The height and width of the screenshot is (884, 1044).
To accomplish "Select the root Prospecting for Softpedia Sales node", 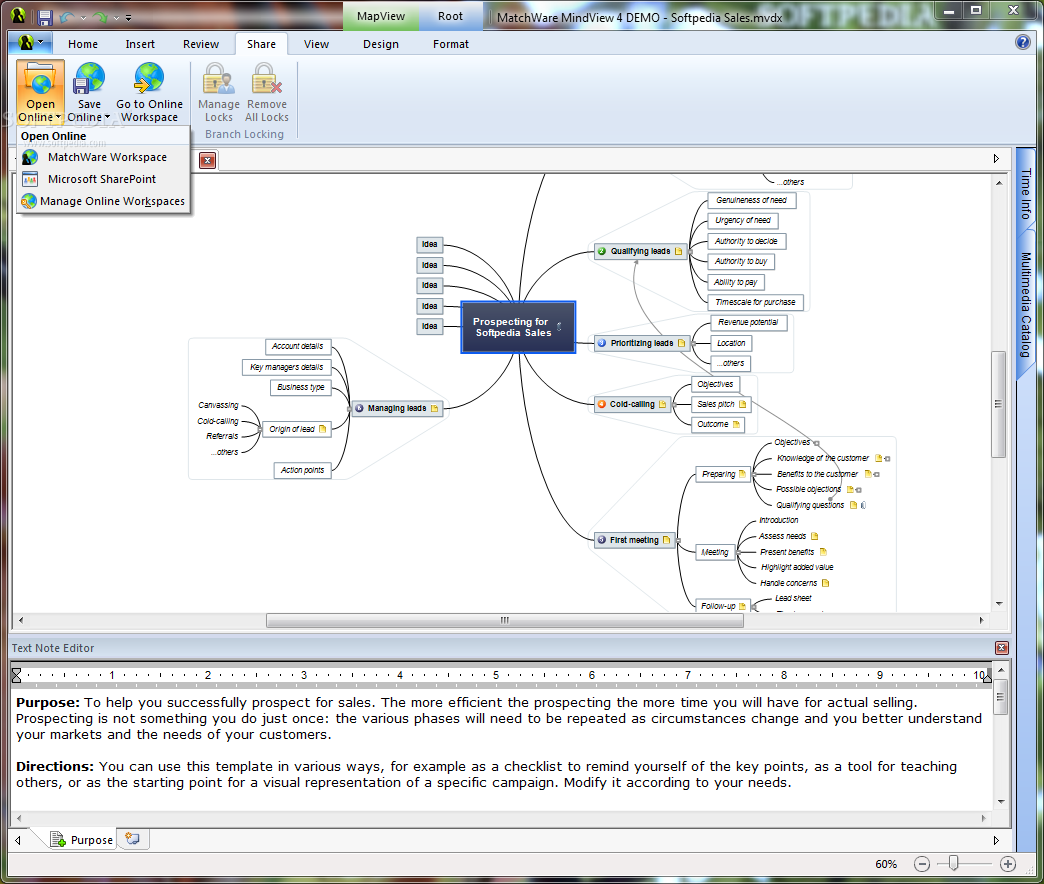I will [517, 327].
